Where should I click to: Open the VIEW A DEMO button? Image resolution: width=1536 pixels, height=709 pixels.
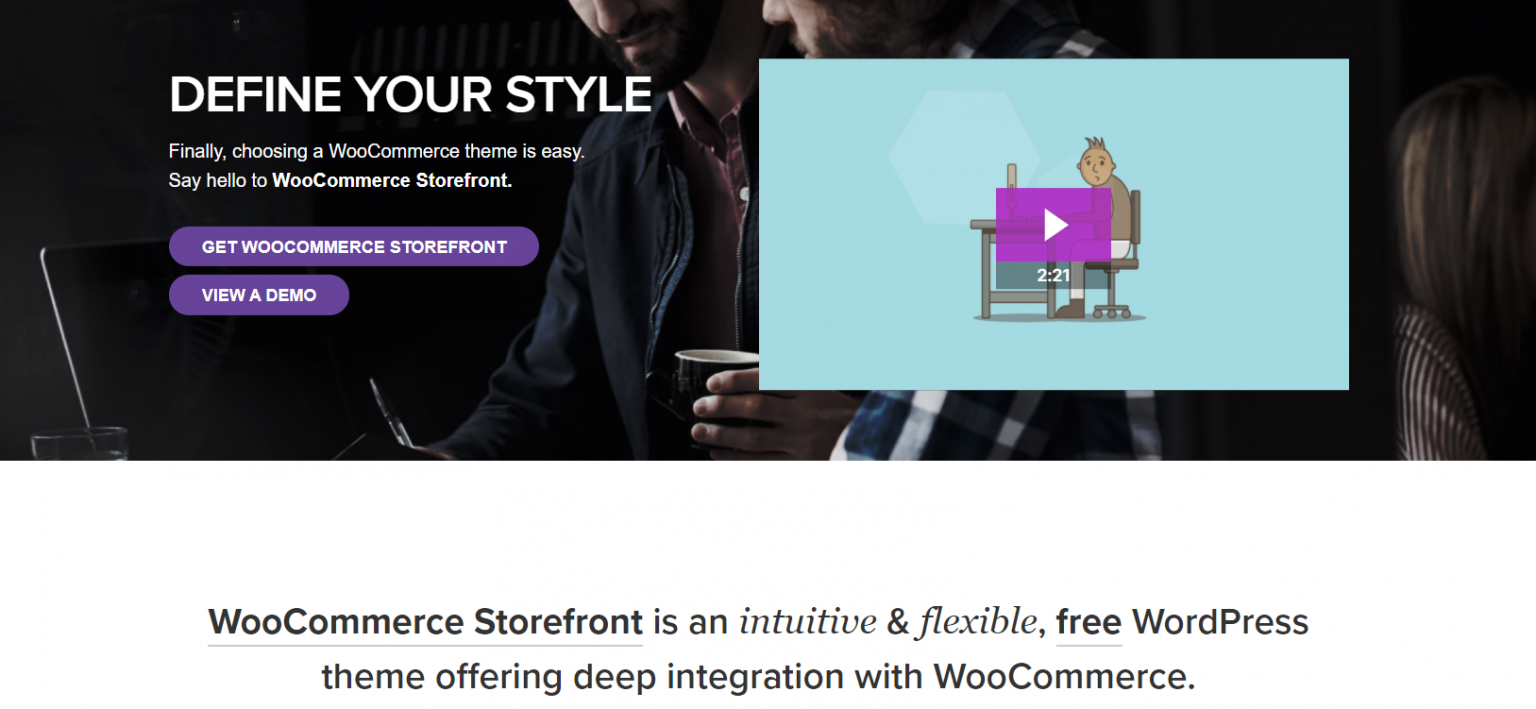pyautogui.click(x=259, y=295)
